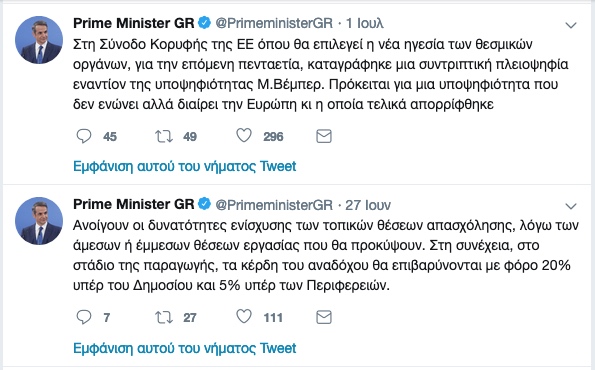Open the 27 Ιουν timestamp link

tap(368, 205)
